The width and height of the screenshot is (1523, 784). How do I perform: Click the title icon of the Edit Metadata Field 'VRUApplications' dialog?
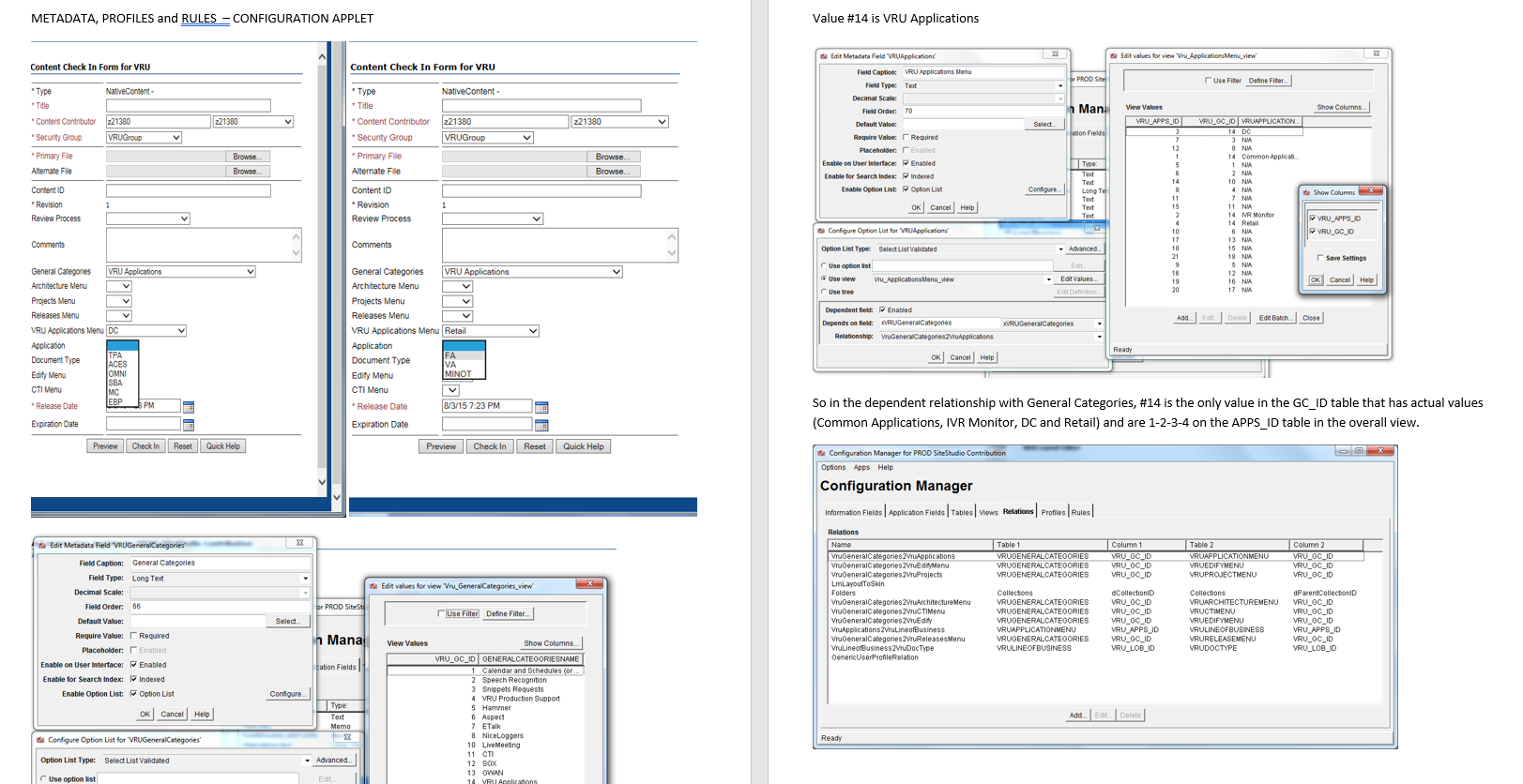click(824, 56)
